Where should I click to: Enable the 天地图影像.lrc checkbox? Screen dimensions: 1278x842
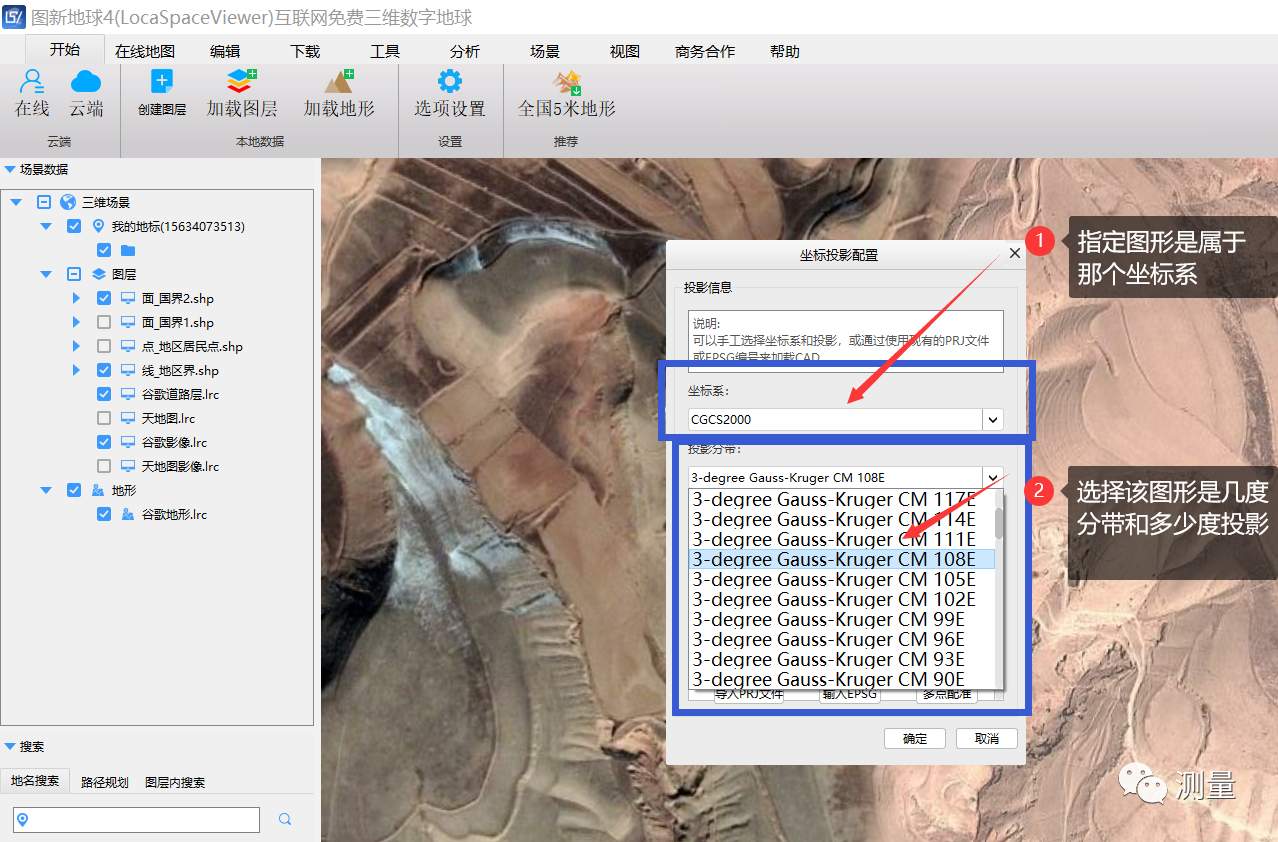point(104,466)
